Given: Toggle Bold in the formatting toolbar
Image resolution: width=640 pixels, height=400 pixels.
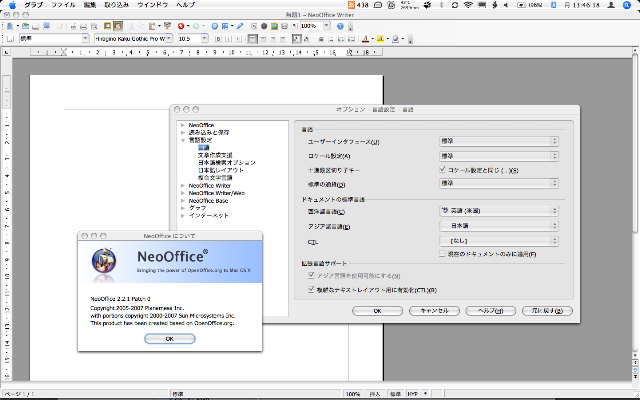Looking at the screenshot, I should [x=218, y=39].
